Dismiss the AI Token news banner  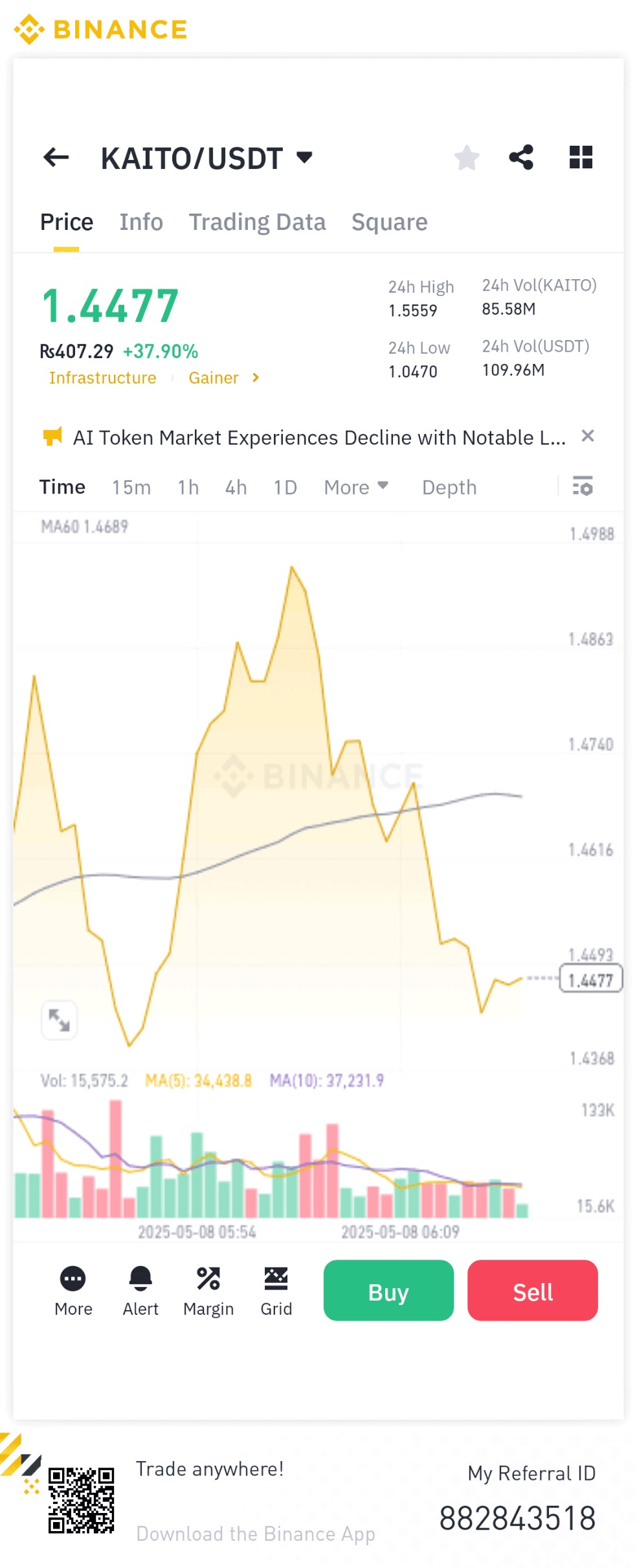pyautogui.click(x=588, y=437)
